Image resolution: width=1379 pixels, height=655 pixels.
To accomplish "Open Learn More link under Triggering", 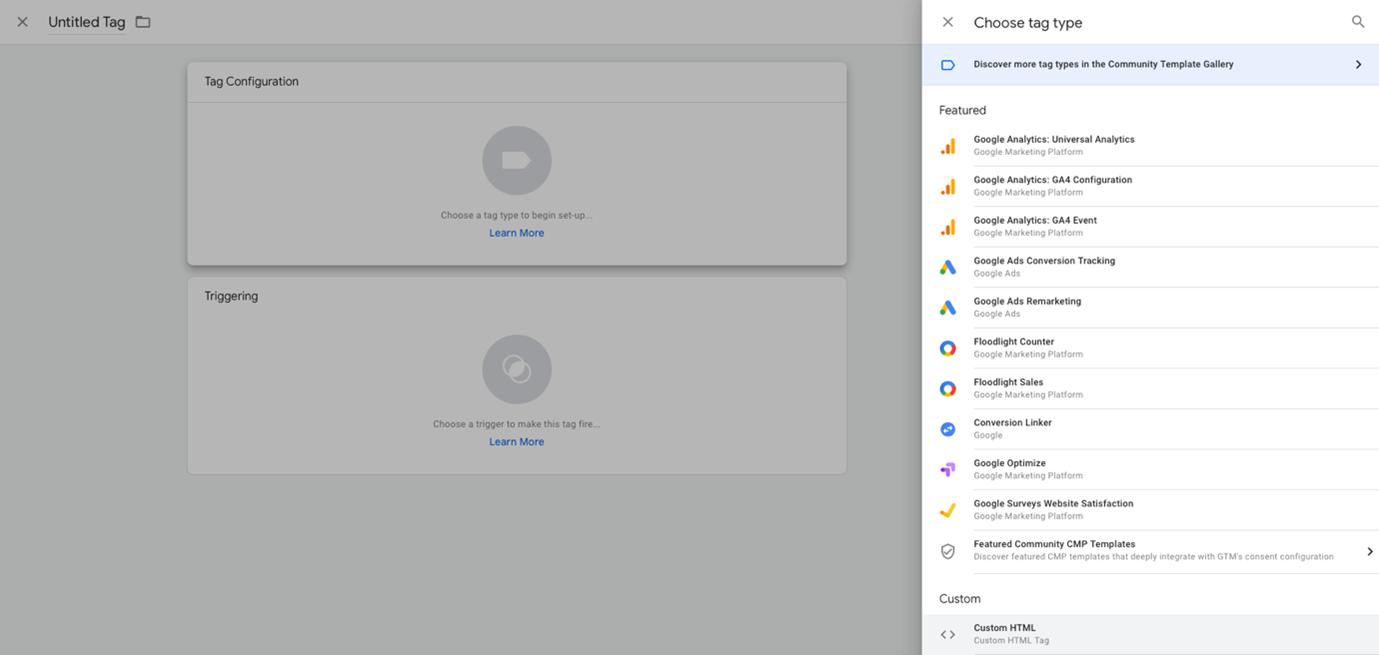I will click(516, 442).
